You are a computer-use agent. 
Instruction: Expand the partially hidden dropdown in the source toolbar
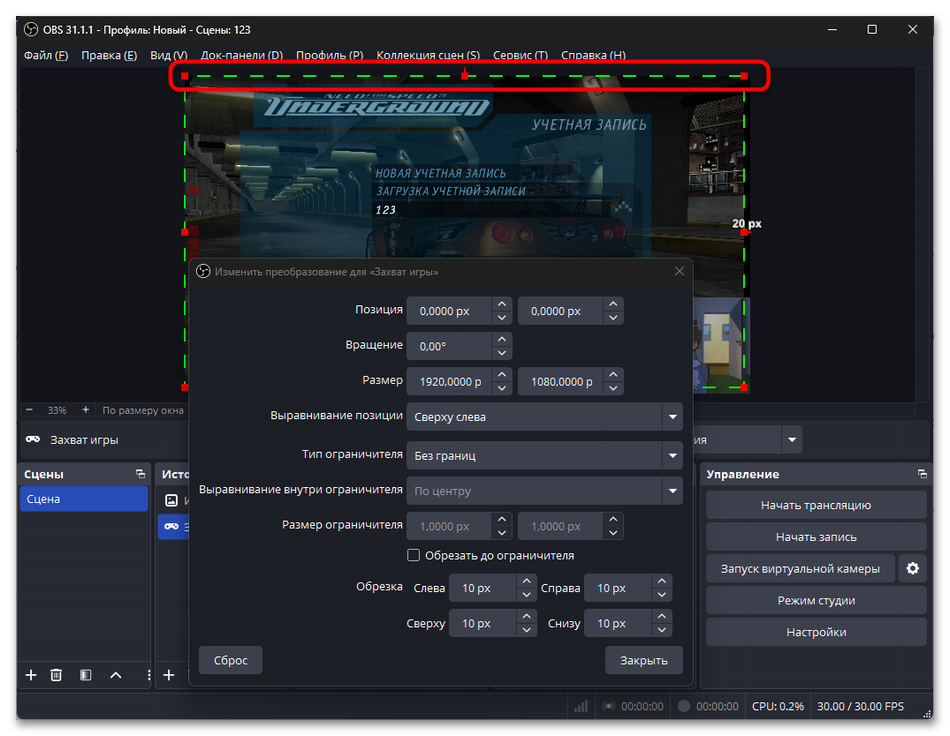(x=791, y=440)
